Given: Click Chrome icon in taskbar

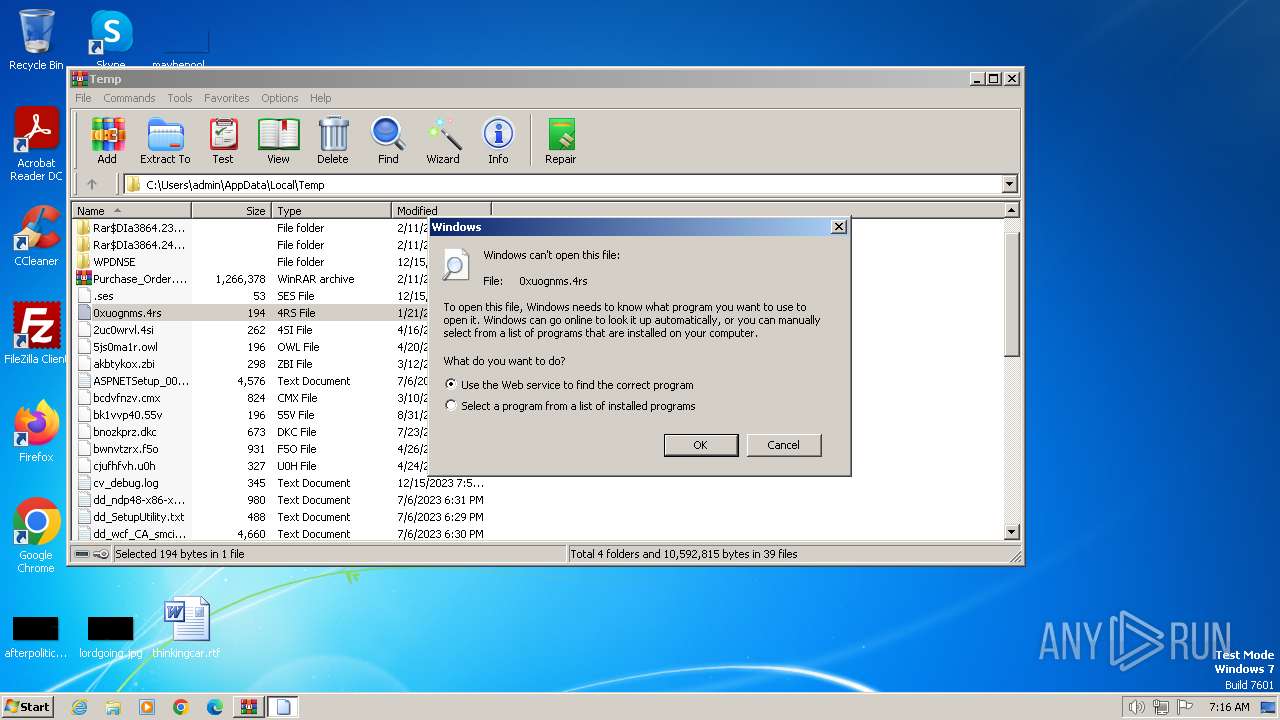Looking at the screenshot, I should 181,707.
